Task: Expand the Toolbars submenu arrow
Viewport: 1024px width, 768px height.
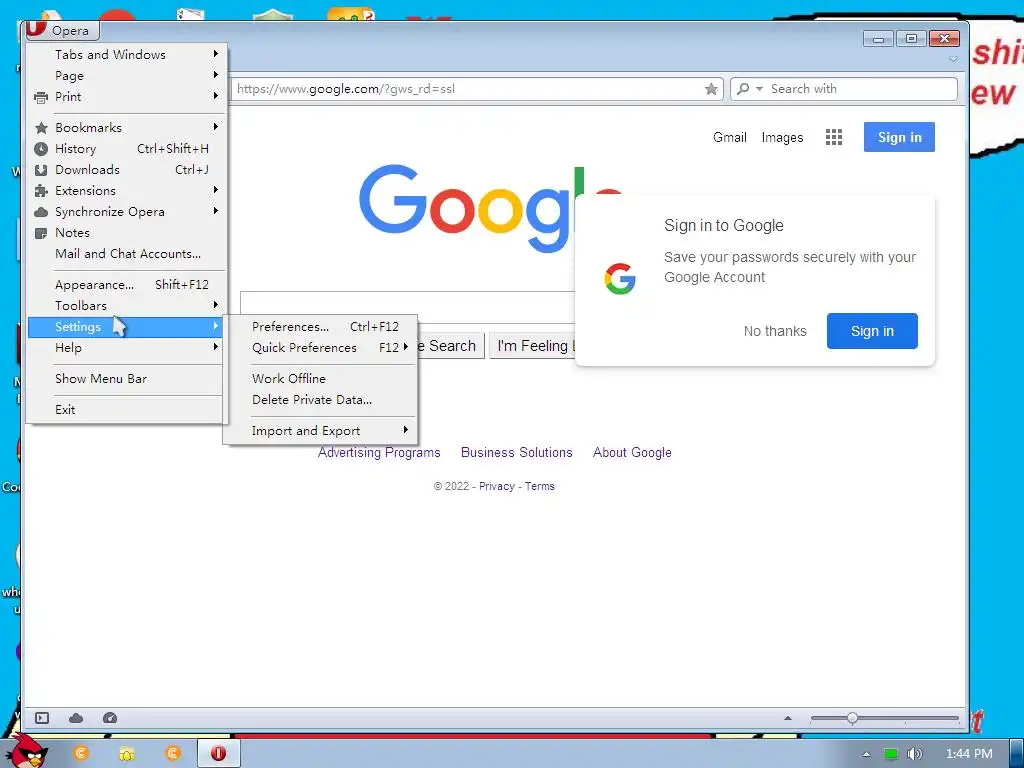Action: pos(216,305)
